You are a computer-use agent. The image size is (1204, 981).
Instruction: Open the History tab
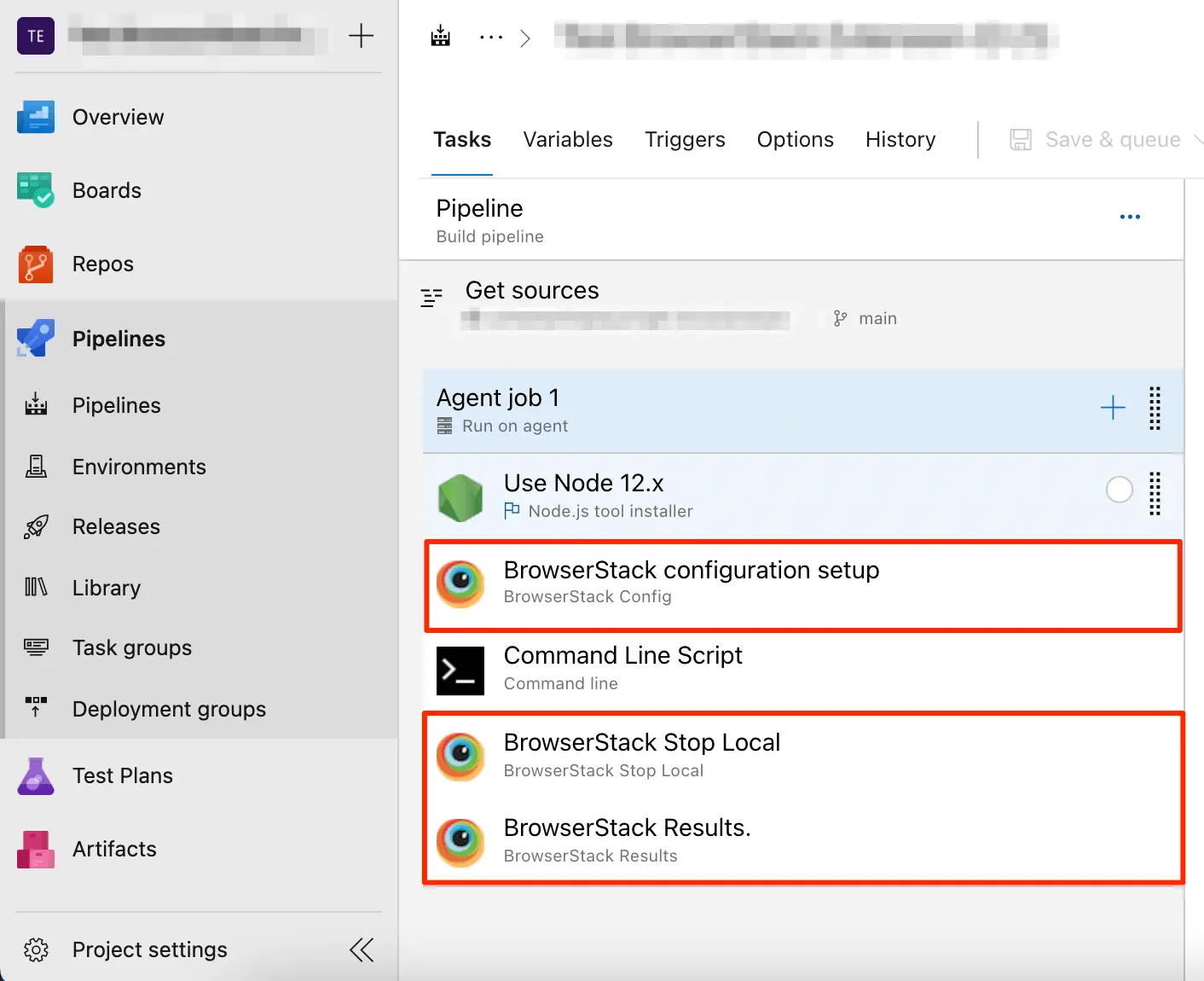click(x=900, y=140)
